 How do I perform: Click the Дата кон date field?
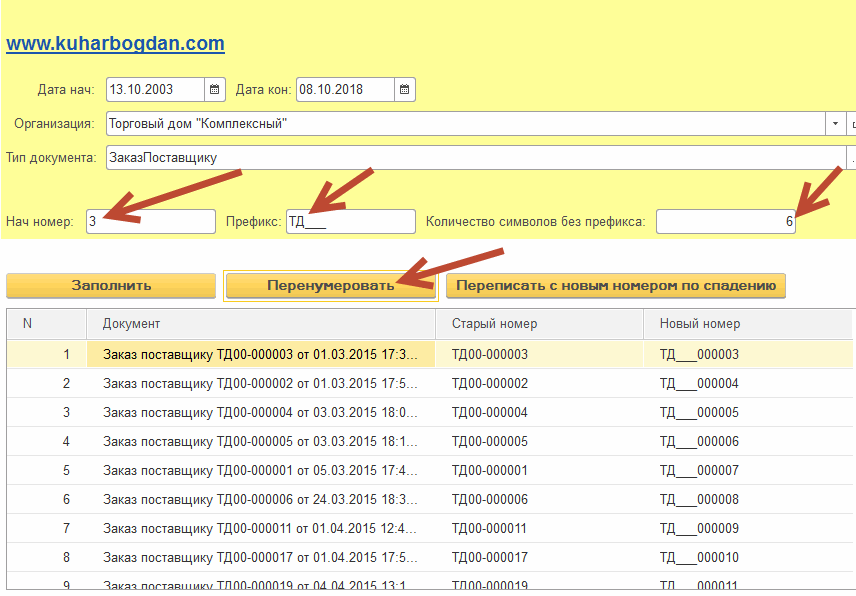coord(344,90)
